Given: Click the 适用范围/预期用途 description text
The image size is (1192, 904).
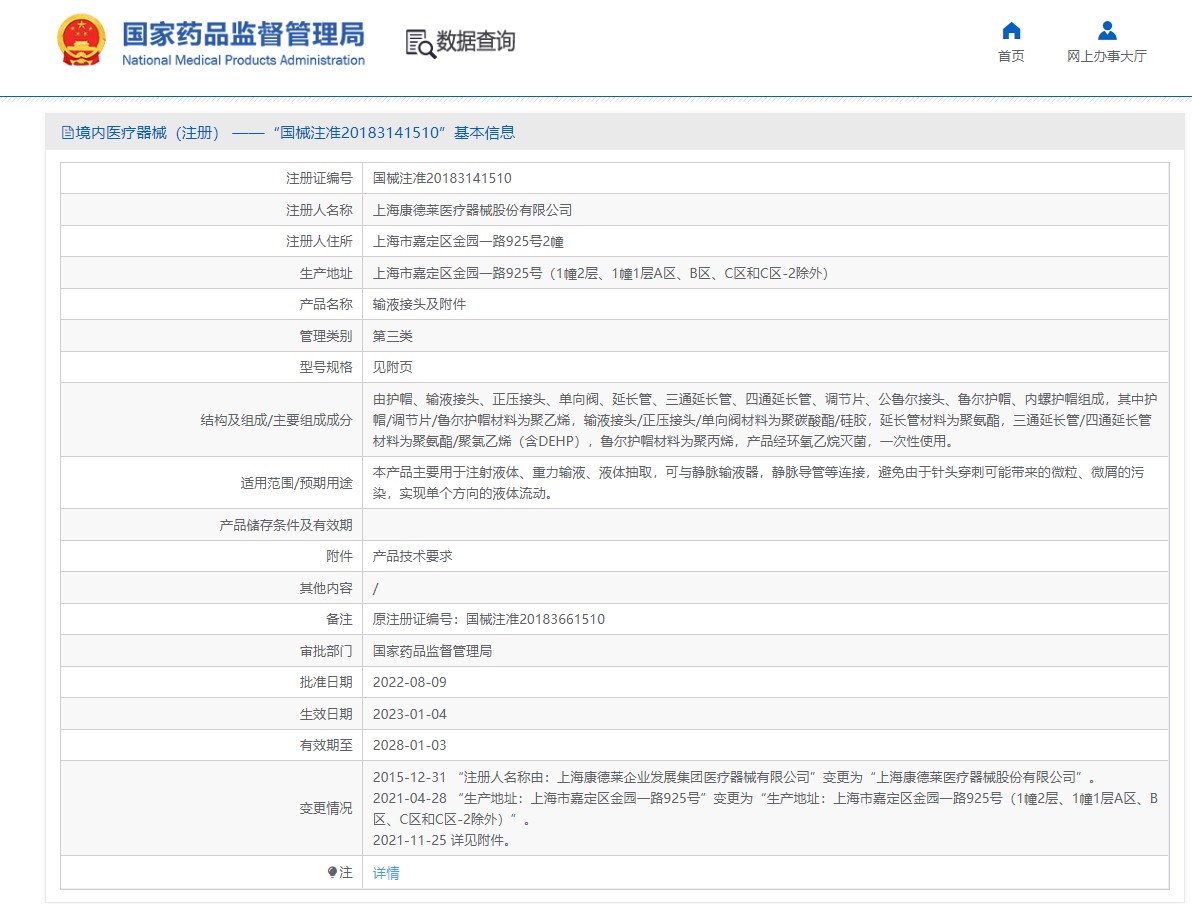Looking at the screenshot, I should point(758,483).
